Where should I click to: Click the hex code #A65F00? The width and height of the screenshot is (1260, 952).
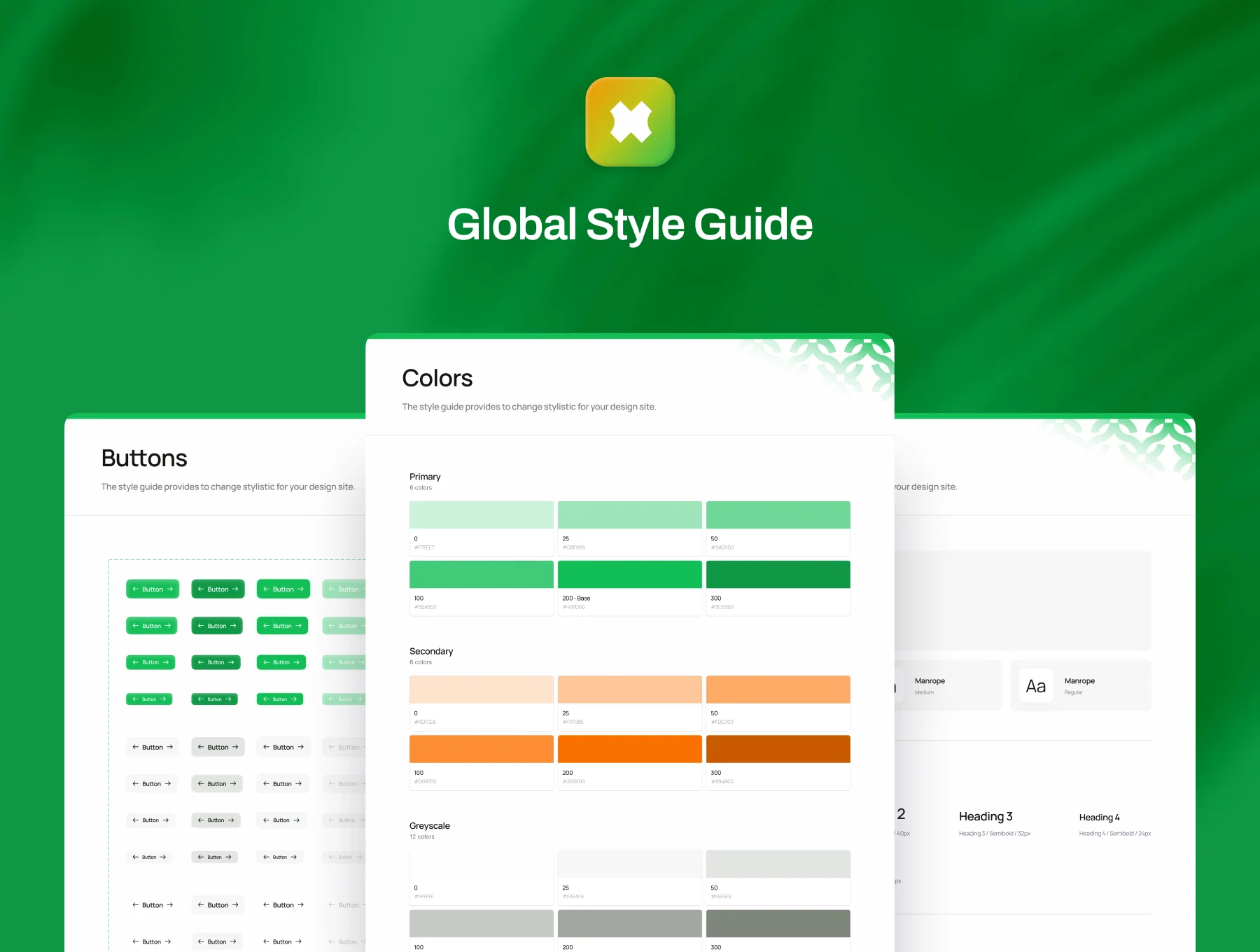point(574,781)
